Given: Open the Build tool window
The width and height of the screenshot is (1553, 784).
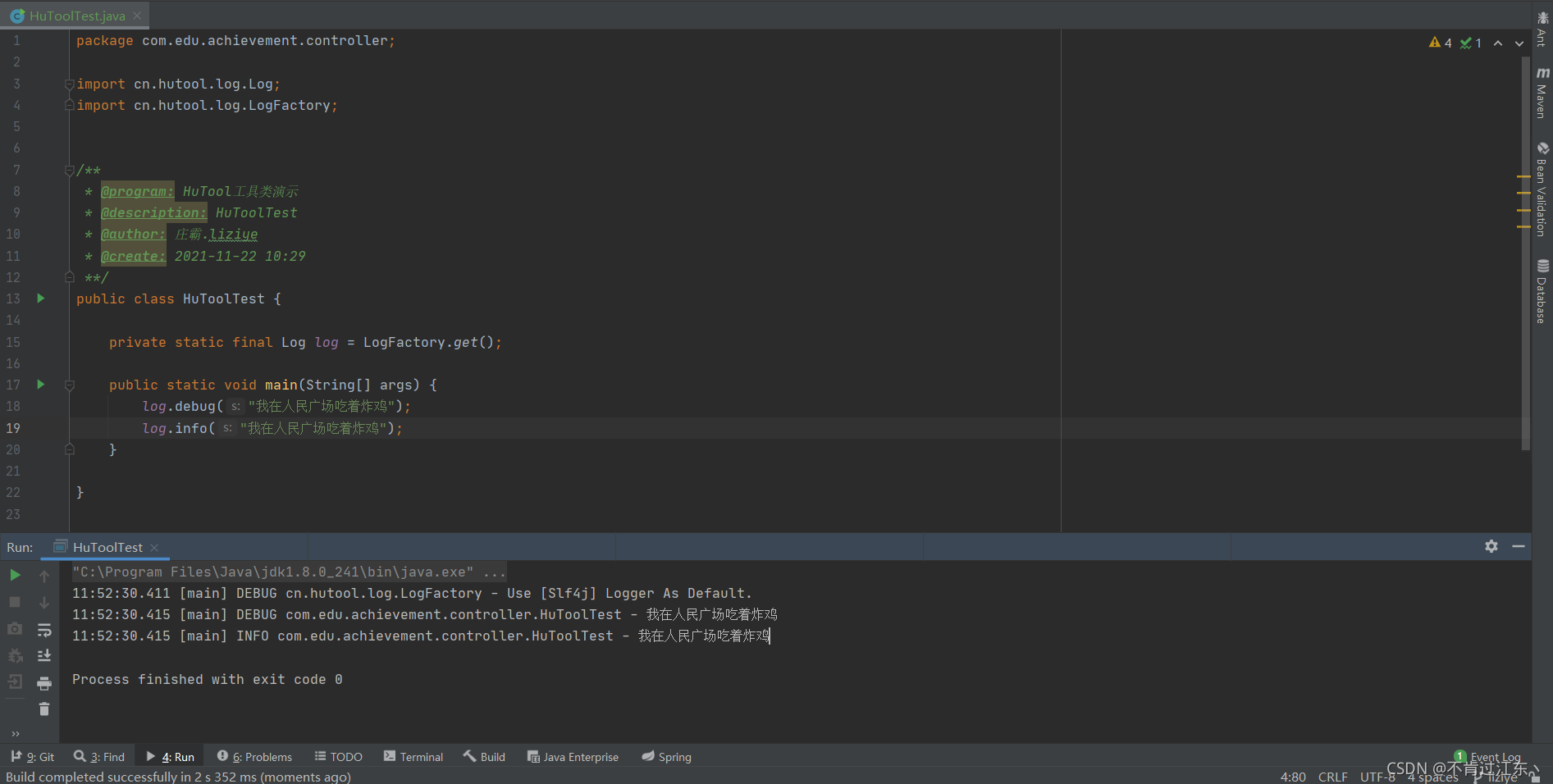Looking at the screenshot, I should click(x=485, y=757).
